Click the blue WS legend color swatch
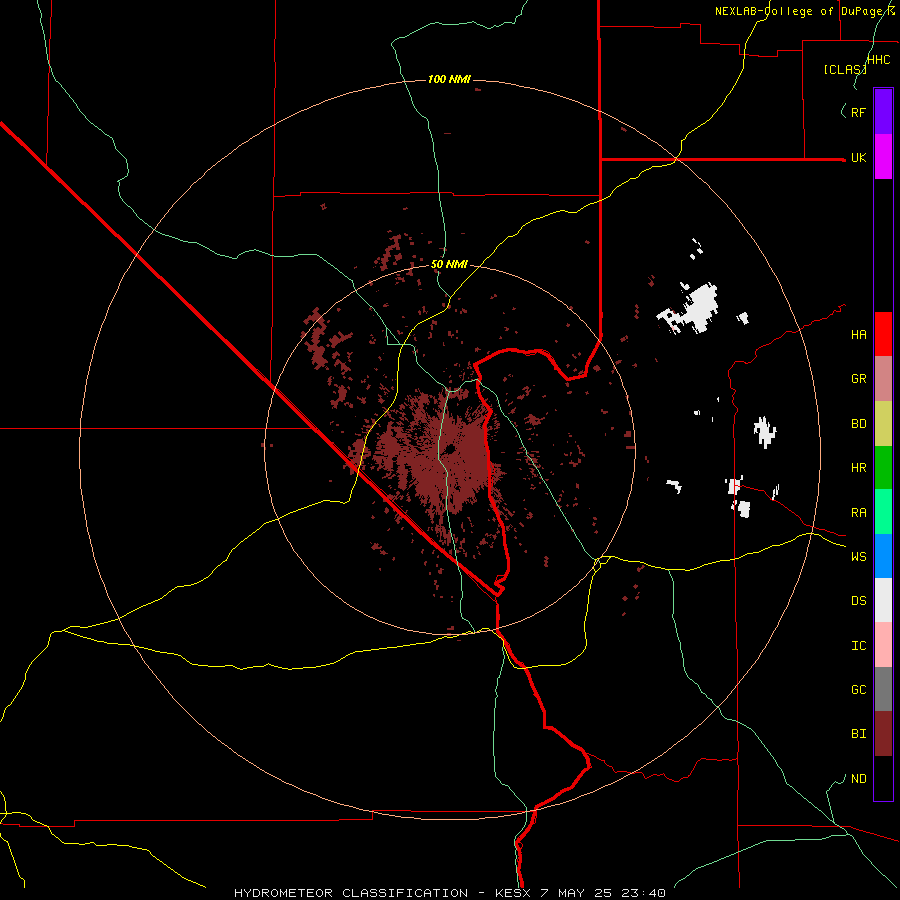Image resolution: width=900 pixels, height=900 pixels. 883,556
